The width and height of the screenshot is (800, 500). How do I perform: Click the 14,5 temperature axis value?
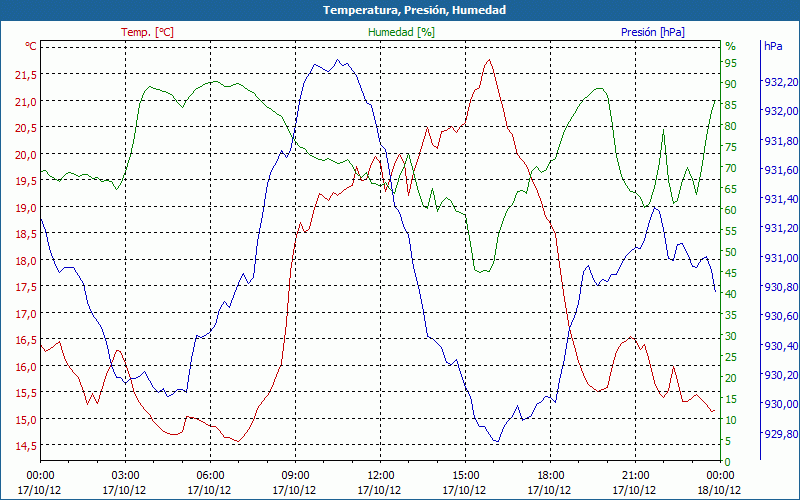(x=26, y=446)
